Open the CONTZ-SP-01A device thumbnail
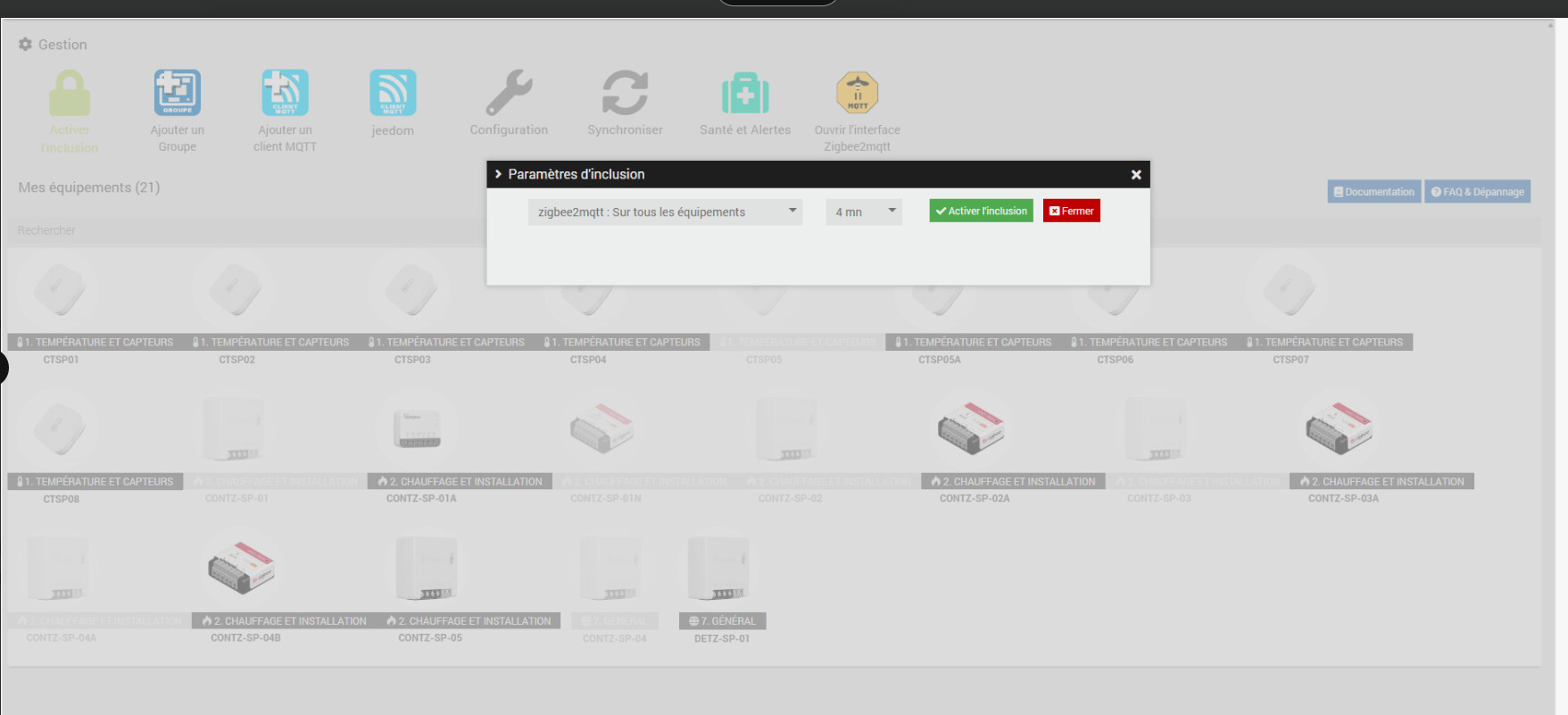The image size is (1568, 715). pos(418,428)
